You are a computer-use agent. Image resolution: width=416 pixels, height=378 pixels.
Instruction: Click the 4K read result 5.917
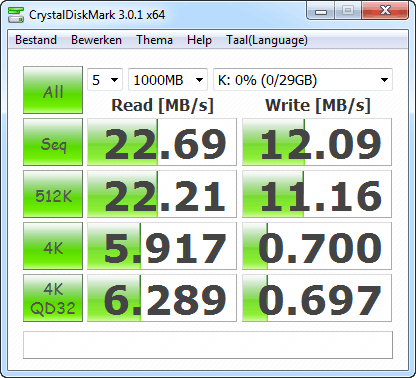click(x=162, y=246)
